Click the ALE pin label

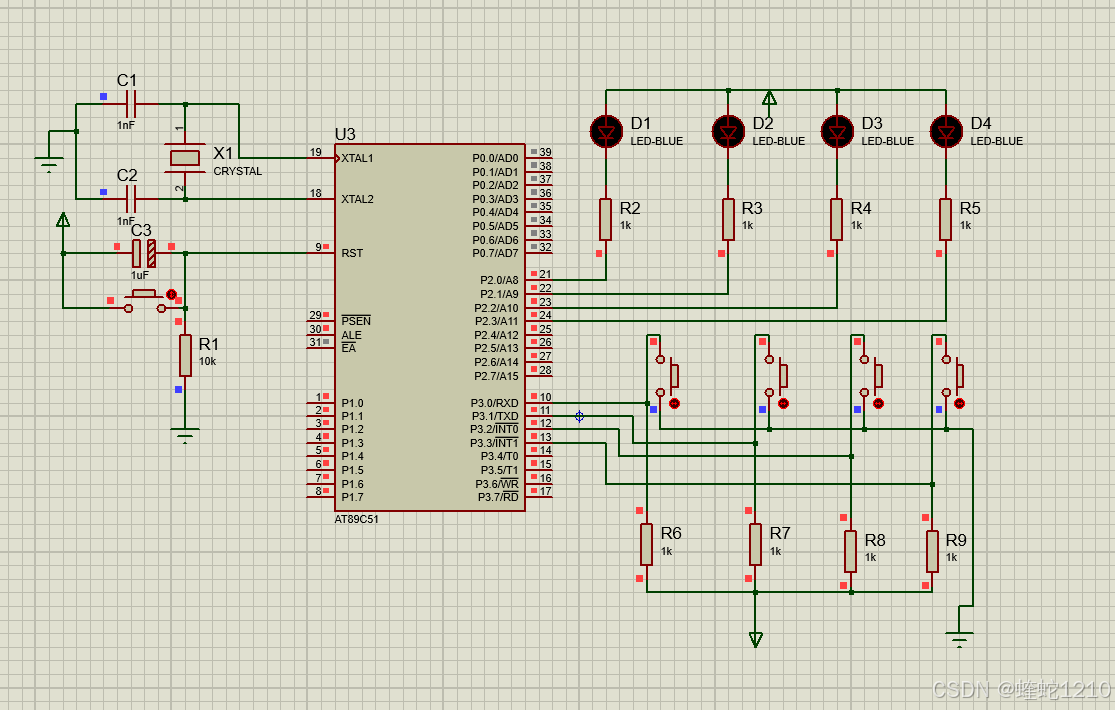coord(351,335)
